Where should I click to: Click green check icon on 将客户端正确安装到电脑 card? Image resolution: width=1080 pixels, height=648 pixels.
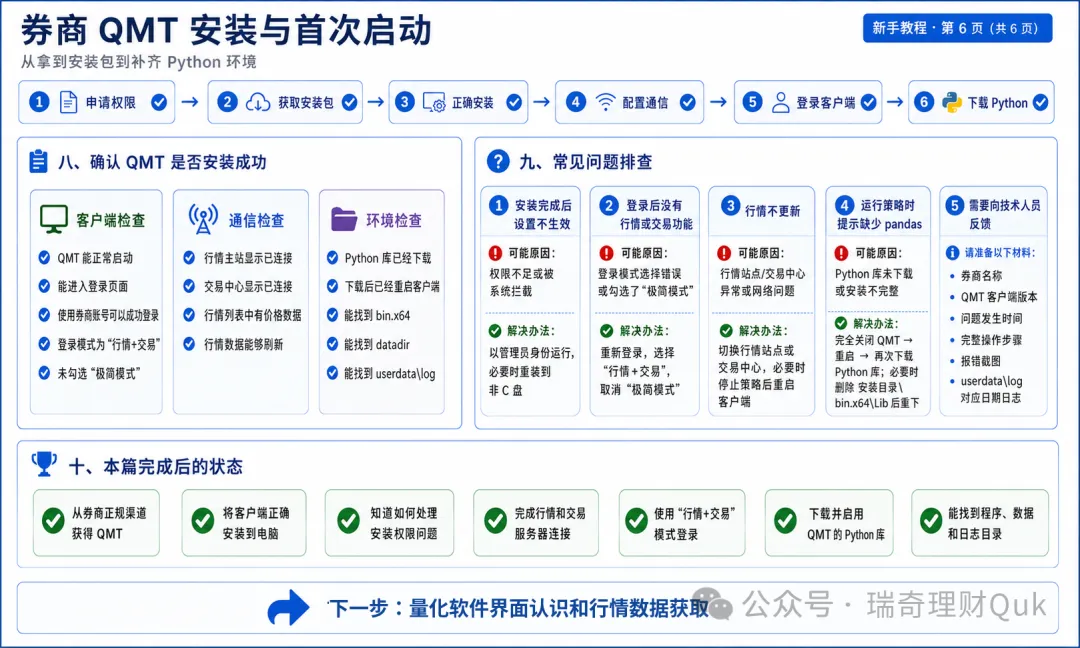202,521
